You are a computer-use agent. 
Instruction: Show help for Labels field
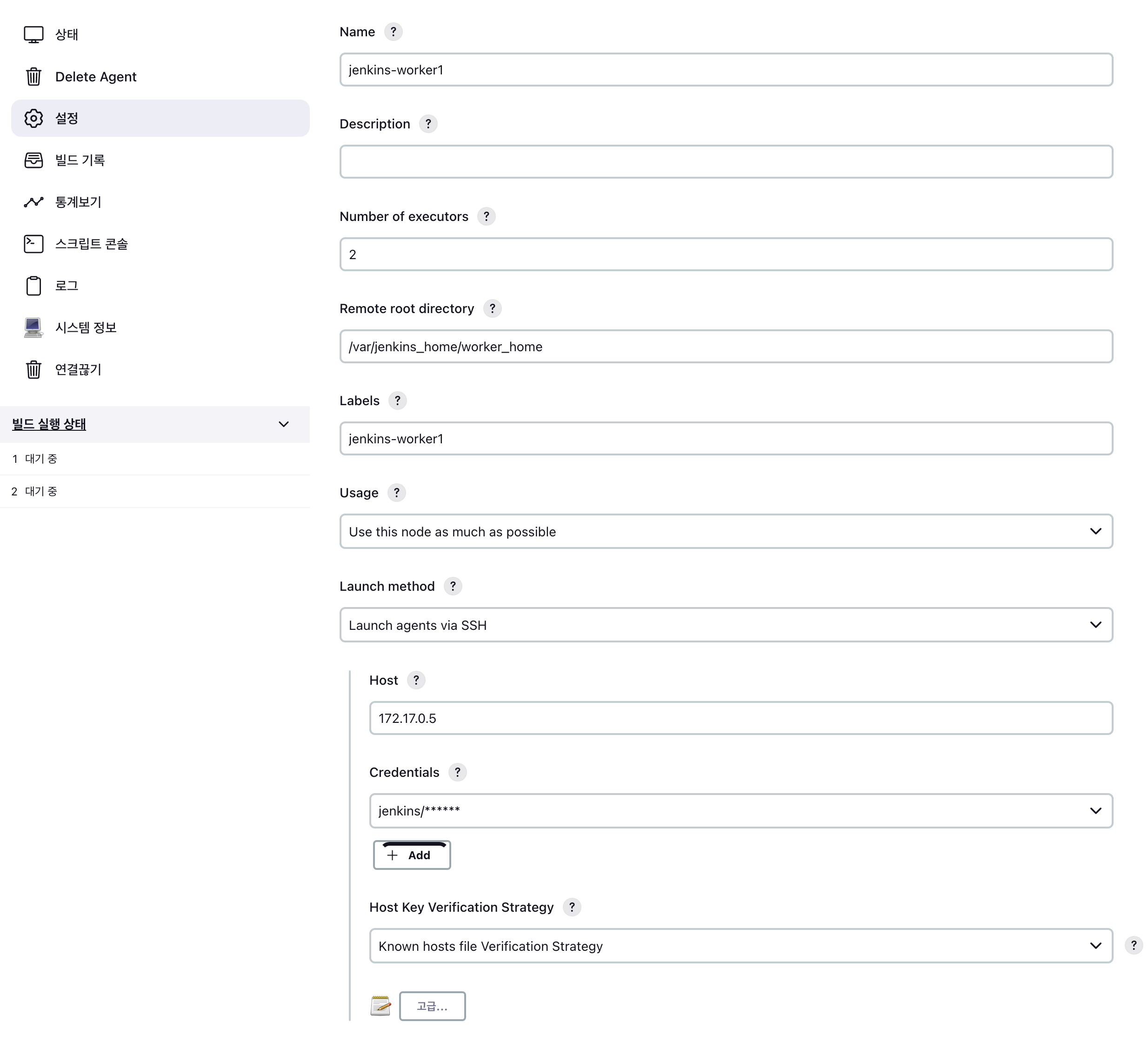[x=397, y=401]
